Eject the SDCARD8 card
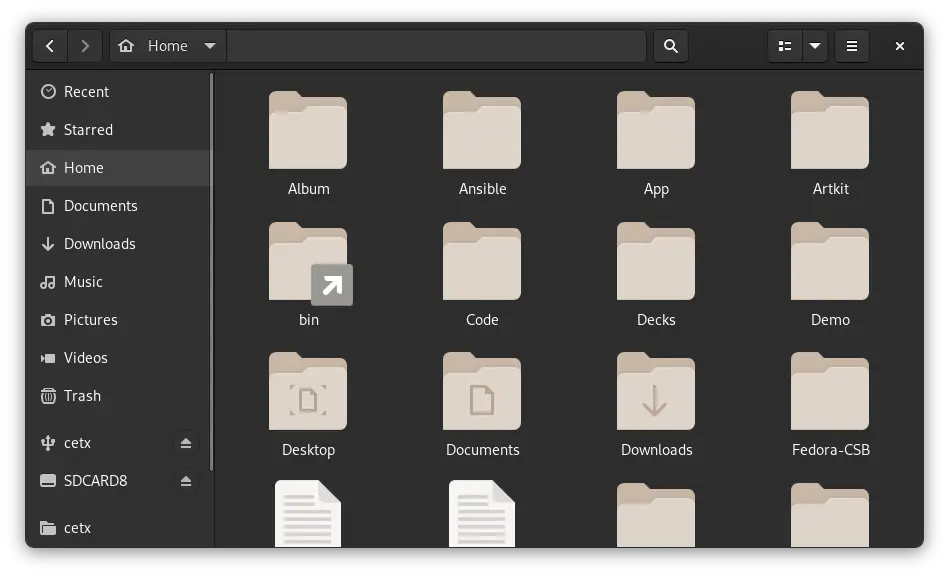 pos(186,480)
